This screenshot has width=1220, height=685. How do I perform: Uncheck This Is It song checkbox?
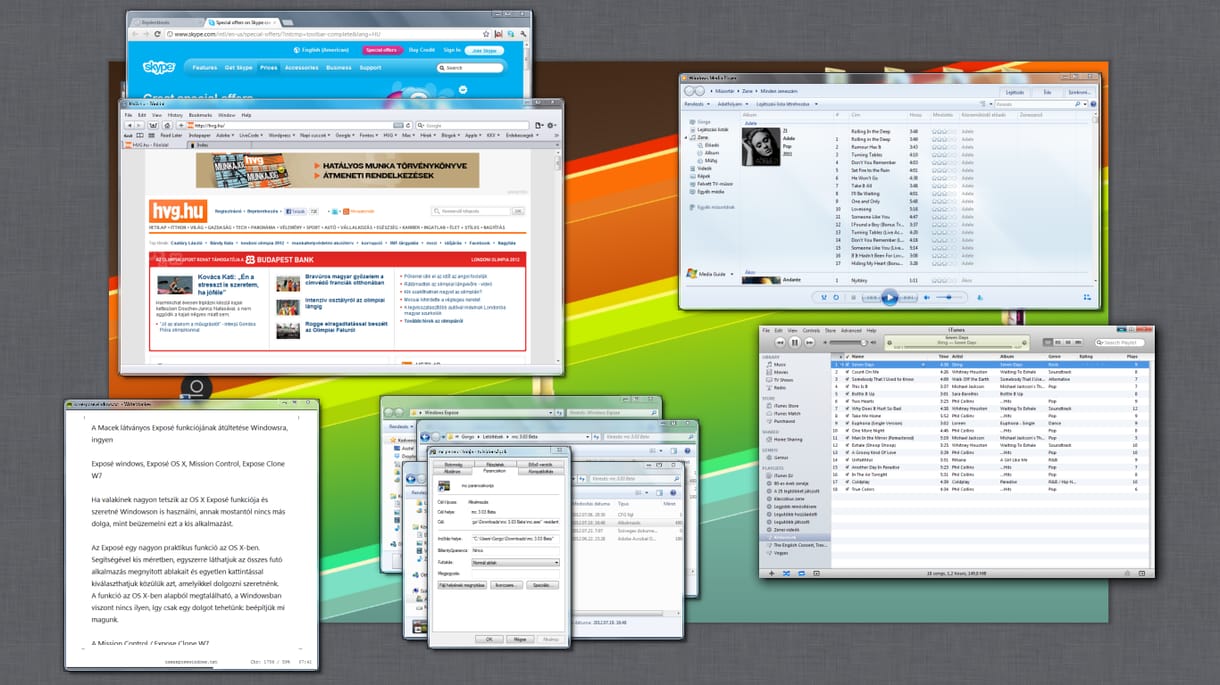pos(847,387)
